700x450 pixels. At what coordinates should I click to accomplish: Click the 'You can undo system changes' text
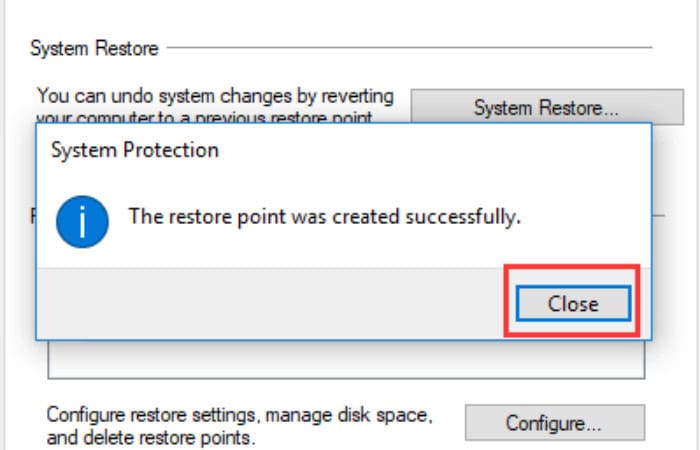pos(216,96)
